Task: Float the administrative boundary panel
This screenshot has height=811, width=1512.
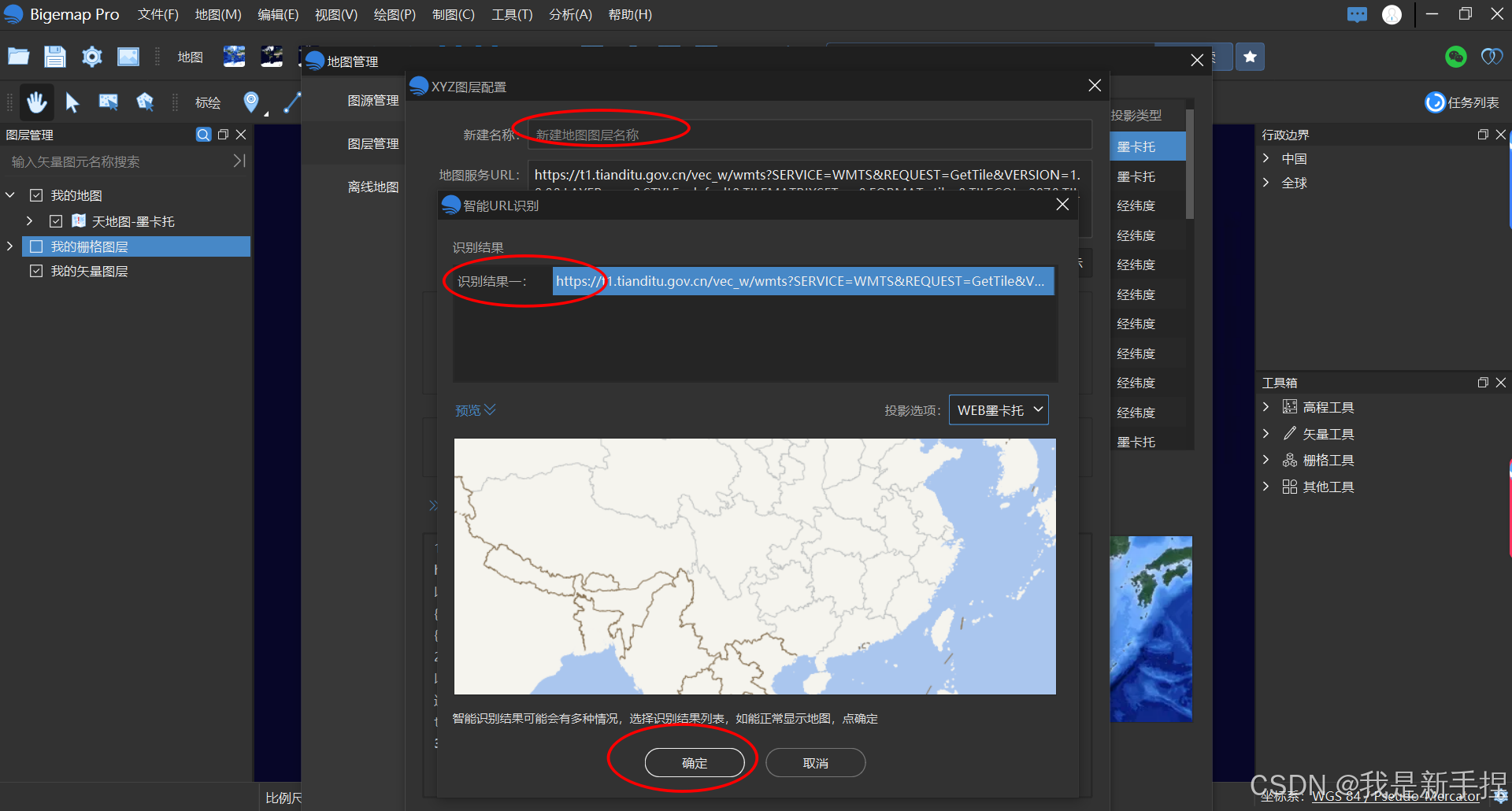Action: [1483, 135]
